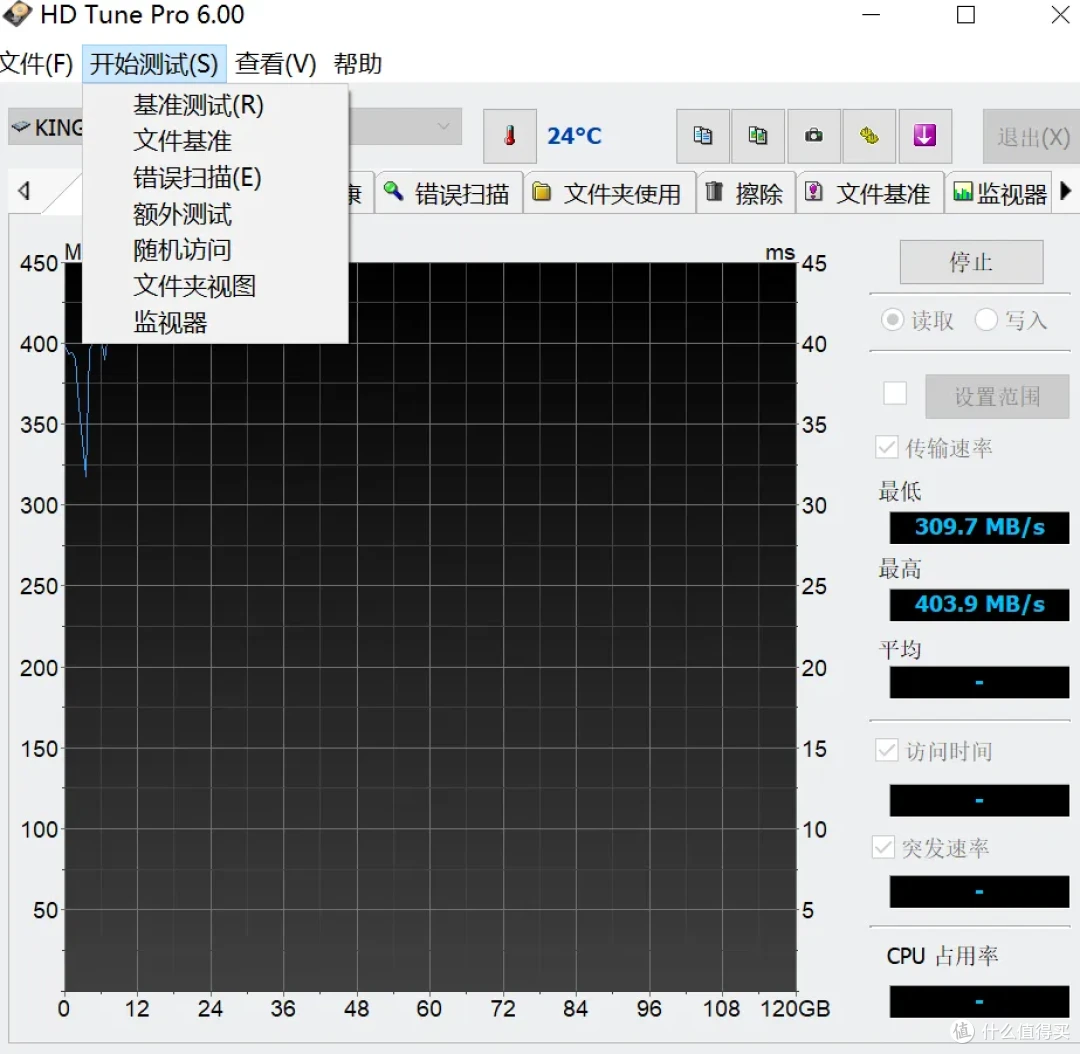
Task: Click the 退出(X) exit button
Action: (x=1032, y=137)
